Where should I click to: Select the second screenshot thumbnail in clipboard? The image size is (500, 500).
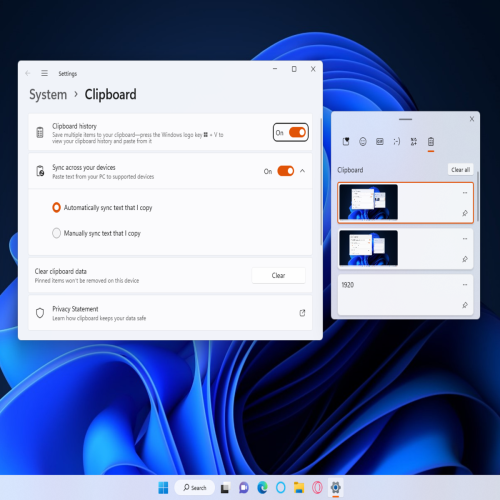(x=368, y=248)
